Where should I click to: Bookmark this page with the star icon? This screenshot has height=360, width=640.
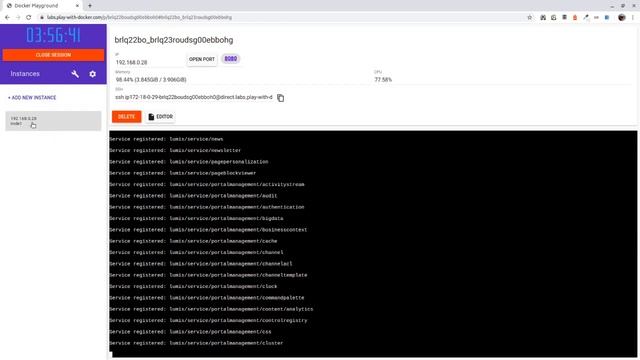(530, 17)
